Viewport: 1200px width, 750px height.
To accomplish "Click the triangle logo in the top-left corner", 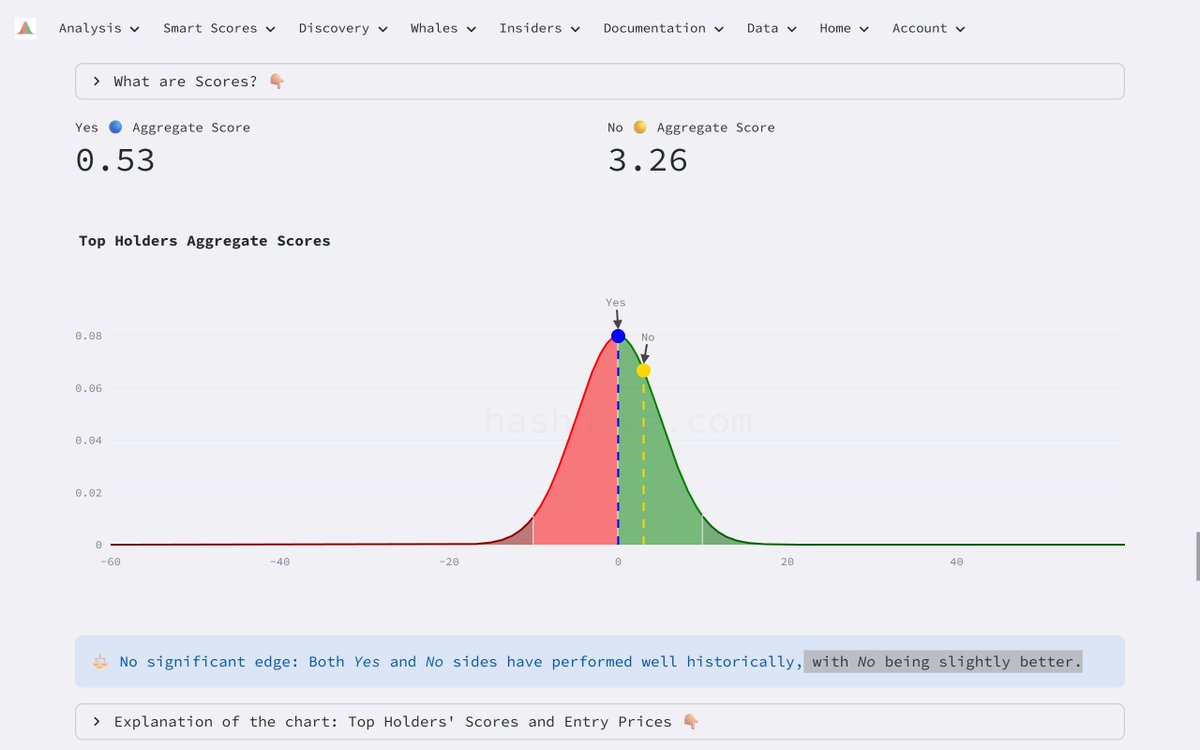I will (x=23, y=27).
